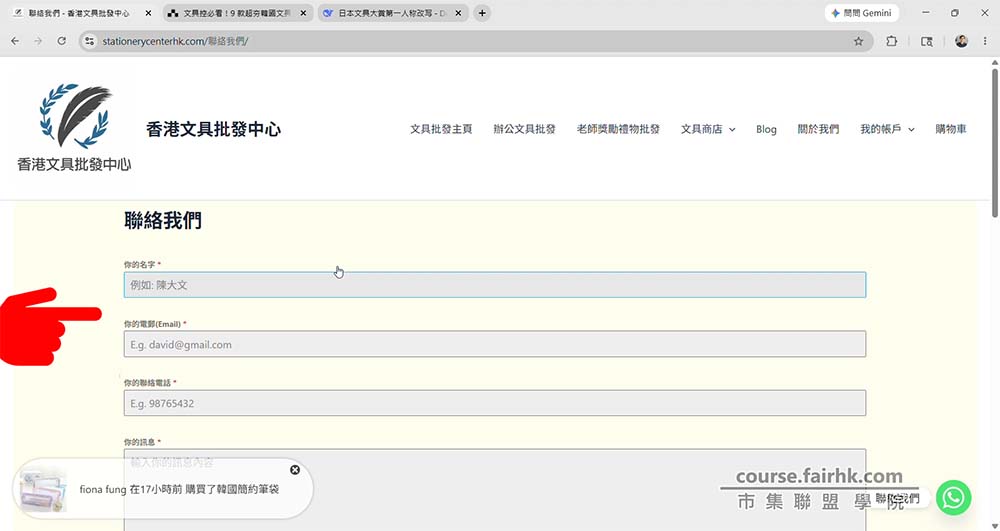
Task: Reload the current page
Action: pos(61,41)
